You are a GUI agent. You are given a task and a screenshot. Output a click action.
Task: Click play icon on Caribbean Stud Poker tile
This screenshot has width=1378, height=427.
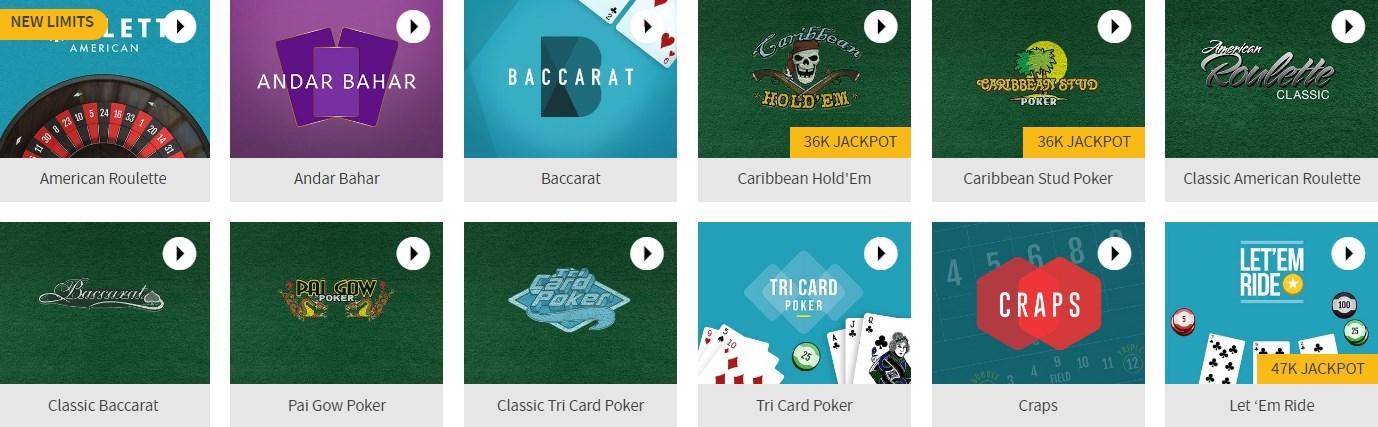point(1115,26)
